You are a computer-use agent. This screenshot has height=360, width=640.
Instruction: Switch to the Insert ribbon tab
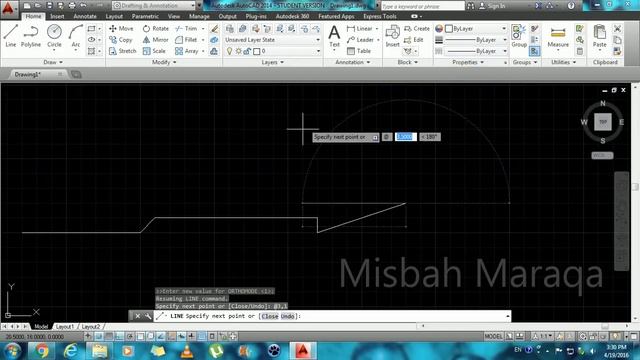57,16
